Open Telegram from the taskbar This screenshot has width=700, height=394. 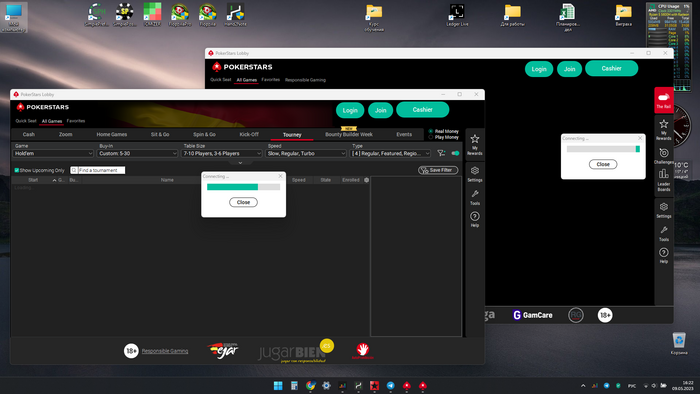click(390, 386)
